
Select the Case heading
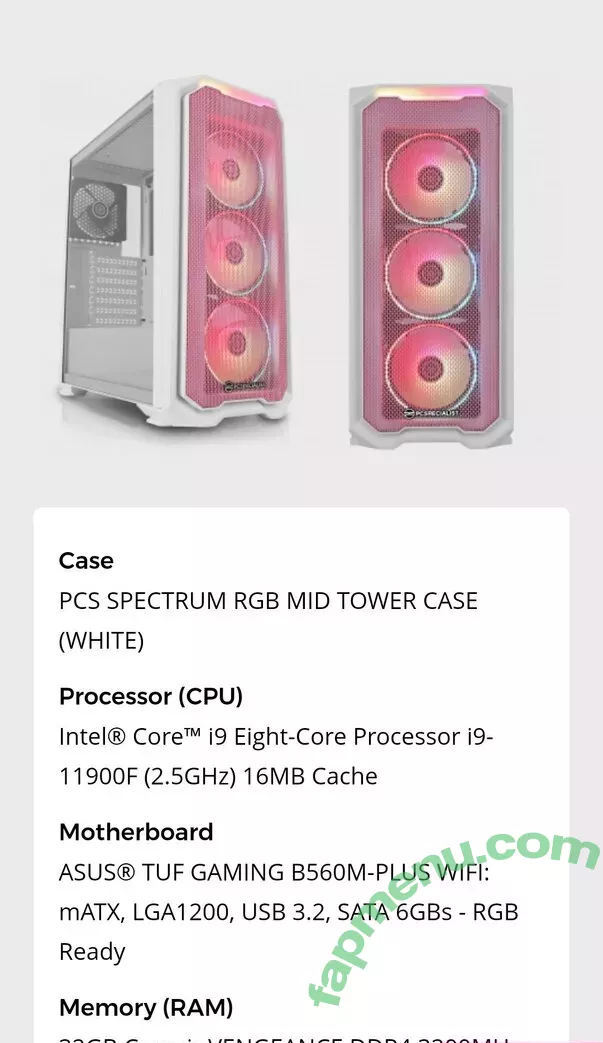click(86, 560)
